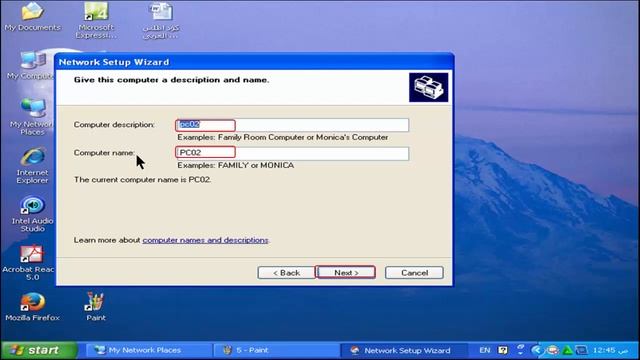Click the 'The current computer name is PC02' text
Viewport: 640px width, 360px height.
(x=142, y=180)
